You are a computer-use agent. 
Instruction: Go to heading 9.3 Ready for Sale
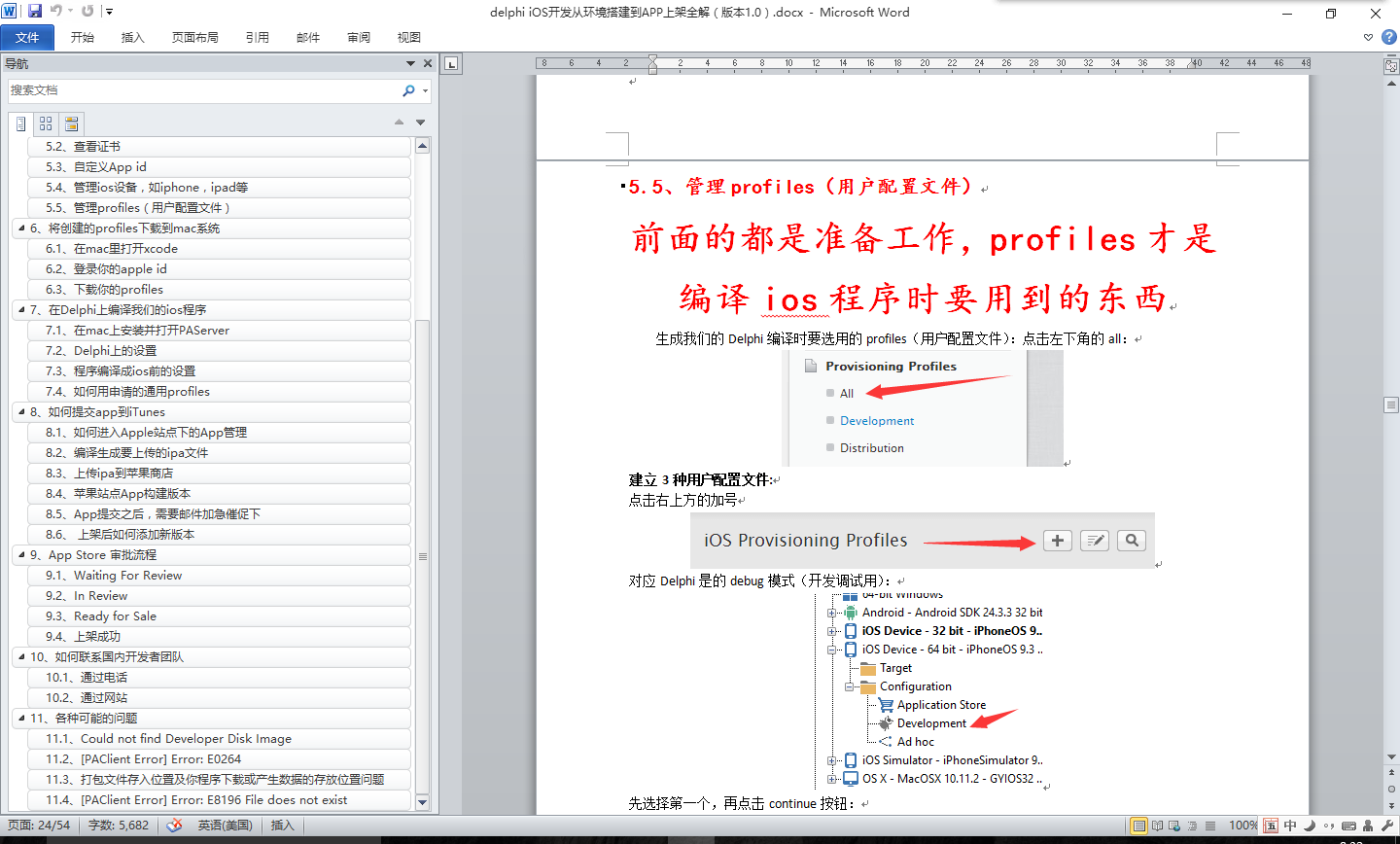(x=220, y=616)
